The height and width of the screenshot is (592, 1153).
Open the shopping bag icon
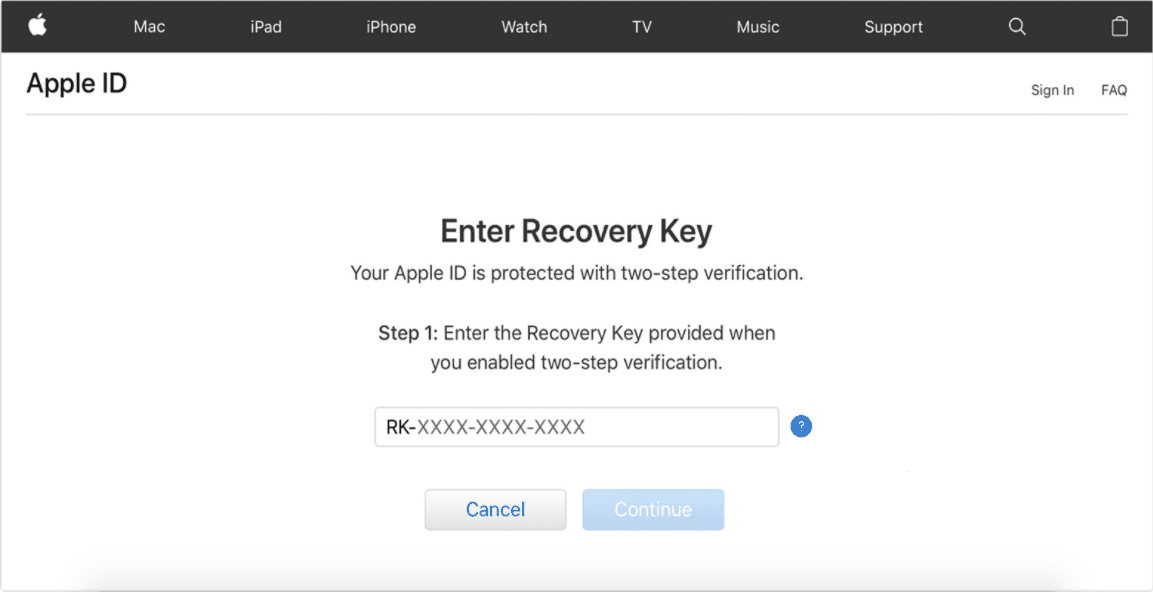1119,26
